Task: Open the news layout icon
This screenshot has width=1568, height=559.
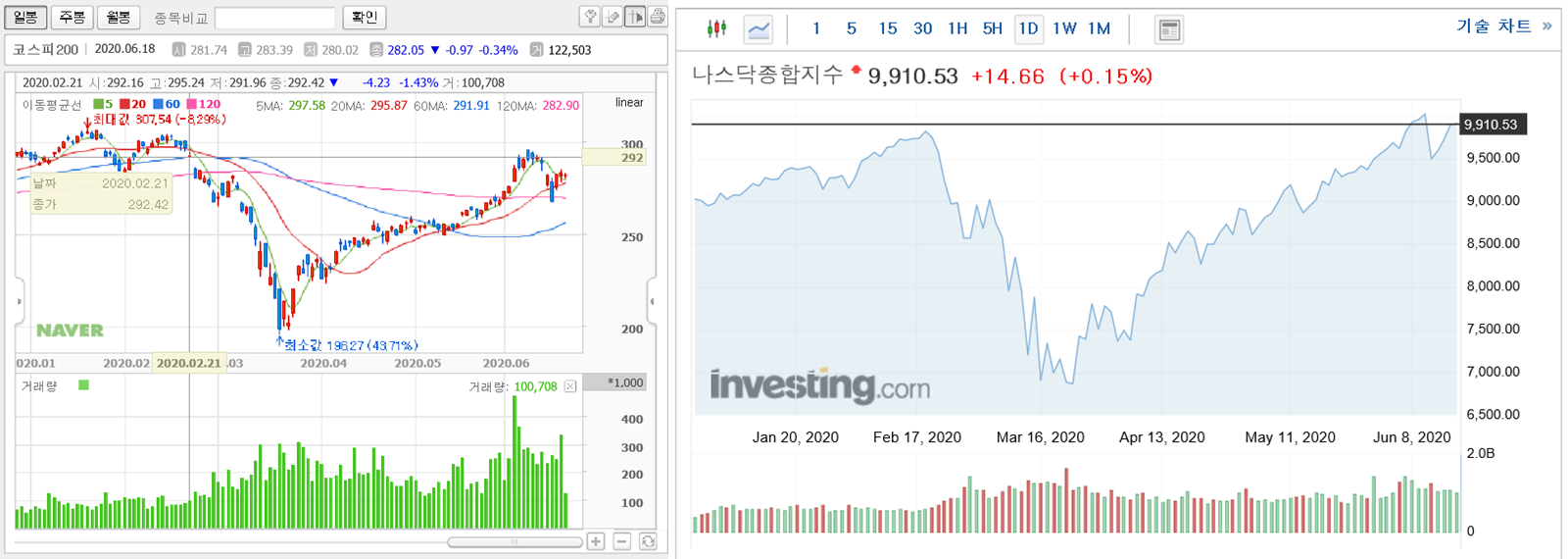Action: click(x=1169, y=29)
